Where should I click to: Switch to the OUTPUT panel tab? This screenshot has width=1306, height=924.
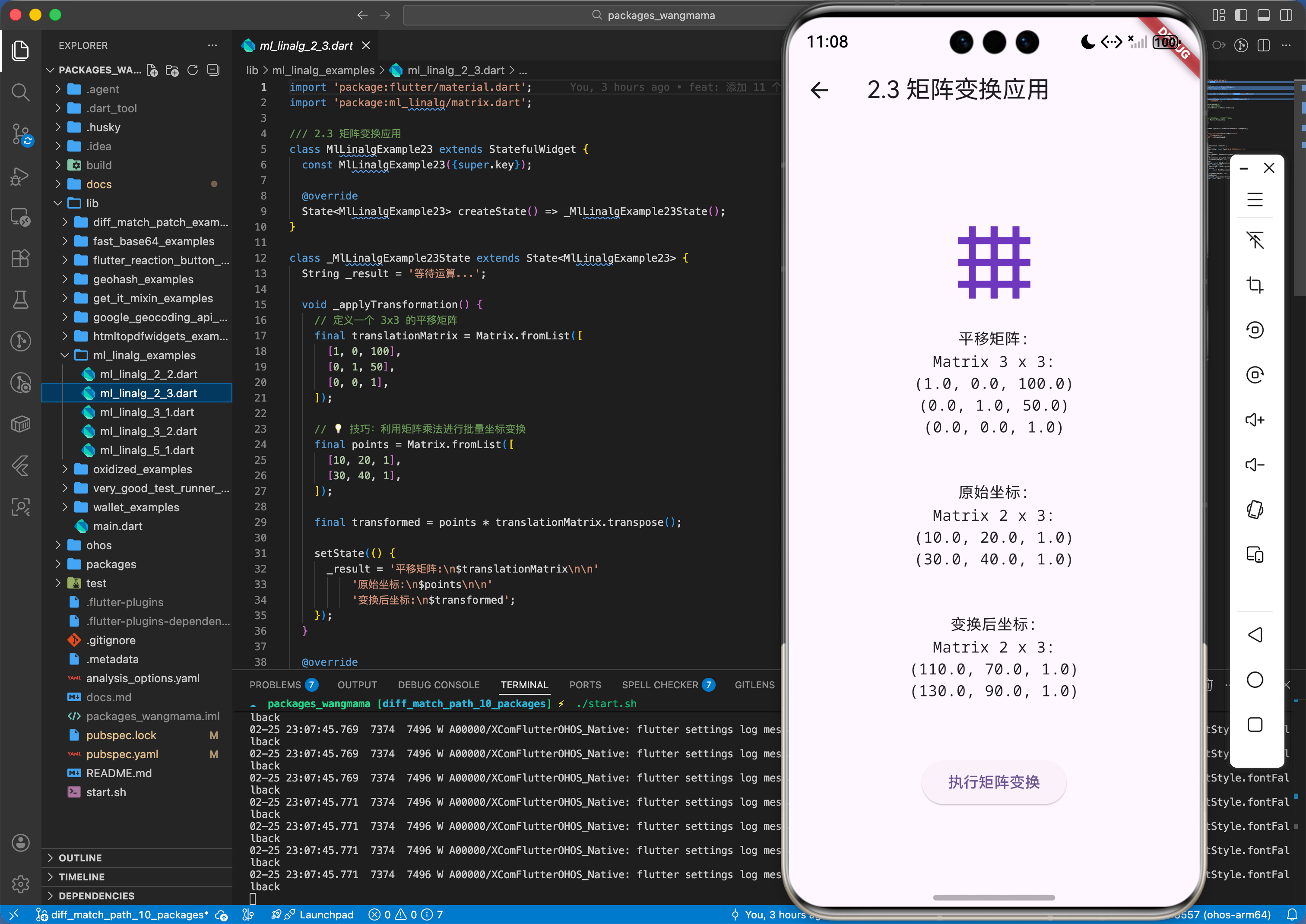tap(357, 685)
